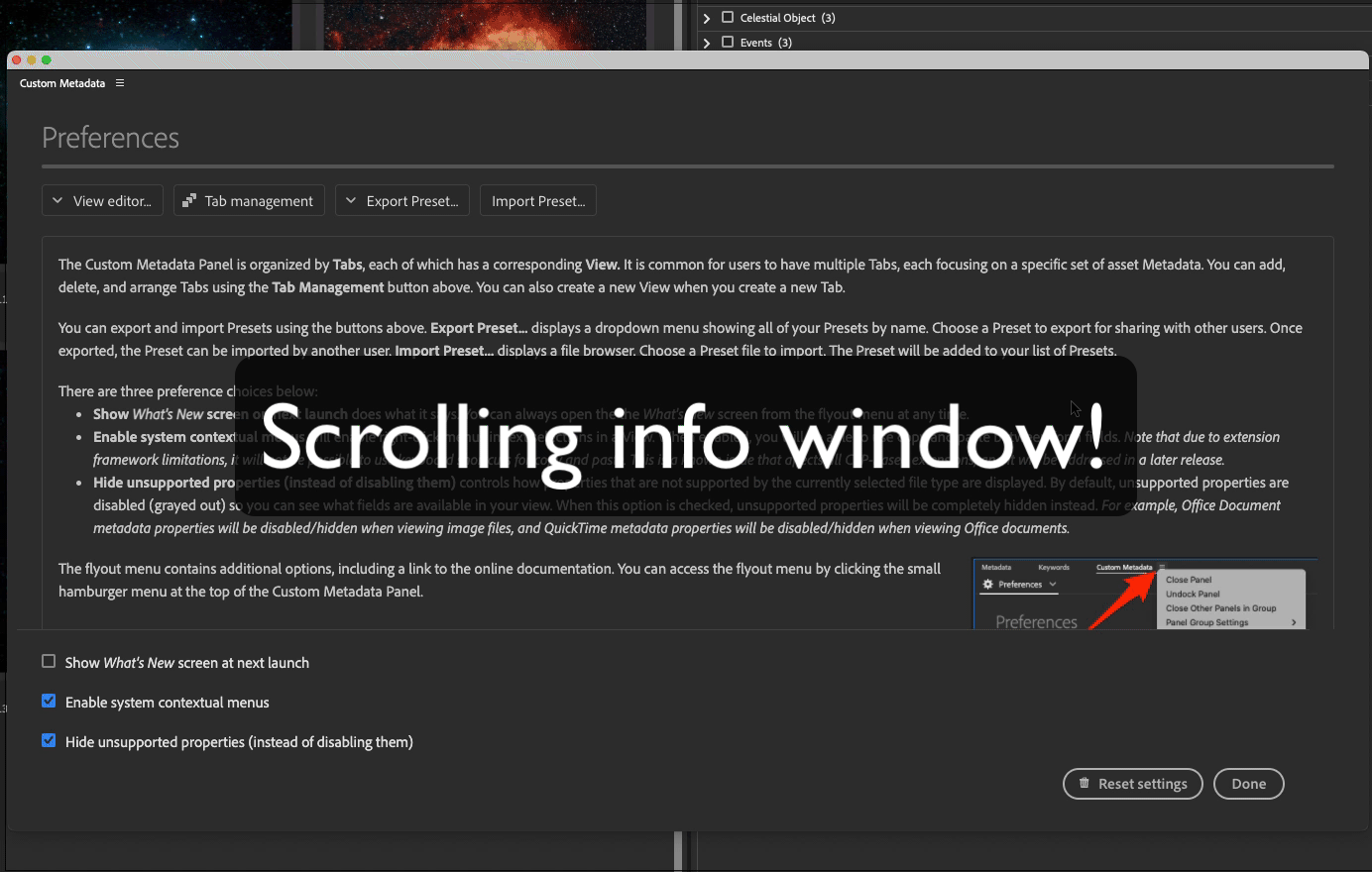The image size is (1372, 872).
Task: Click the flyout menu screenshot thumbnail
Action: pos(1146,594)
